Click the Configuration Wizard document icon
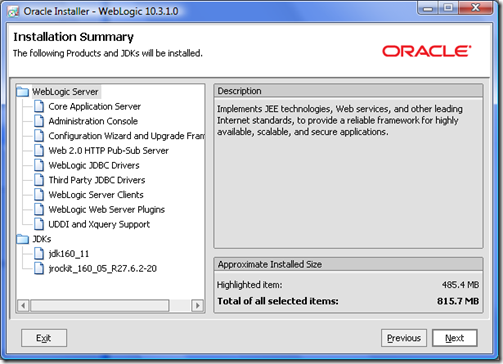 point(39,136)
